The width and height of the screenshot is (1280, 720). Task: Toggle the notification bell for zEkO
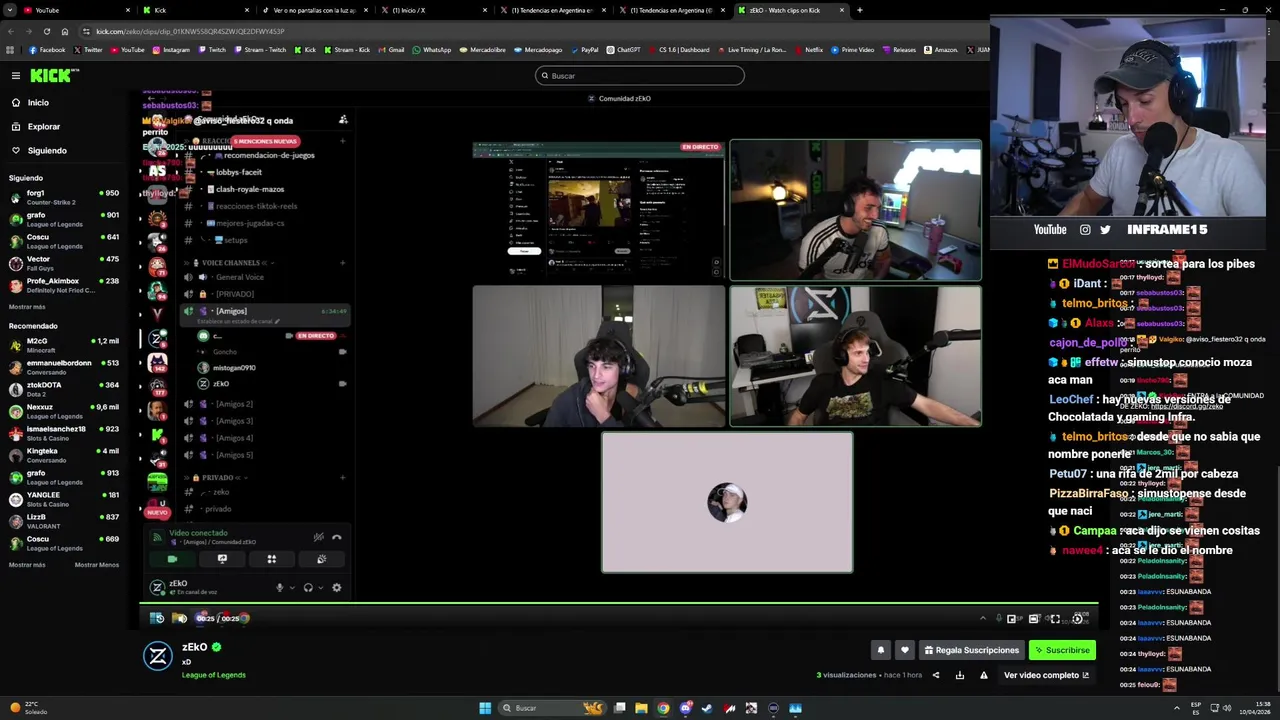[x=881, y=650]
